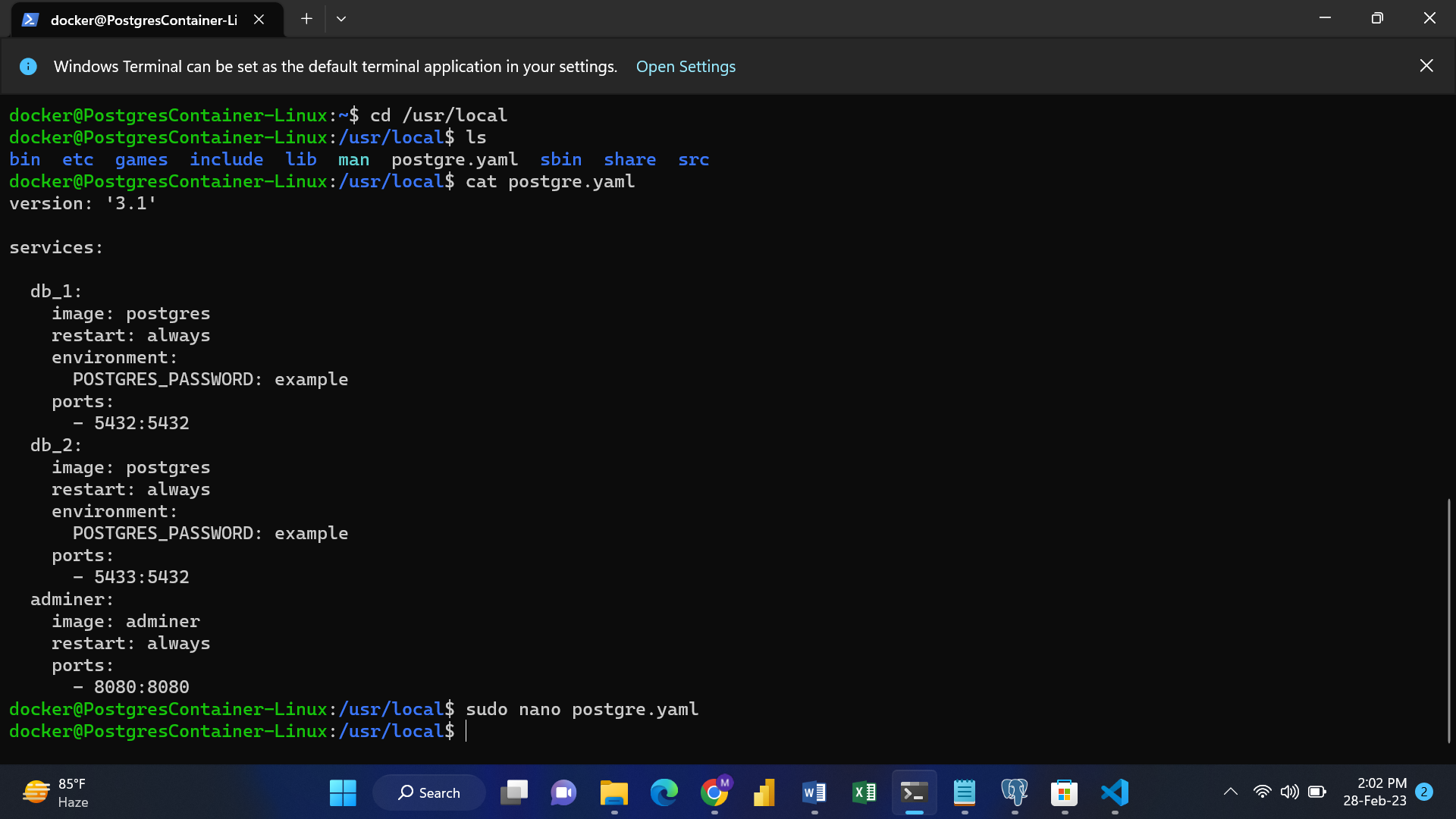Click the Windows Terminal taskbar icon
The image size is (1456, 819).
coord(914,792)
